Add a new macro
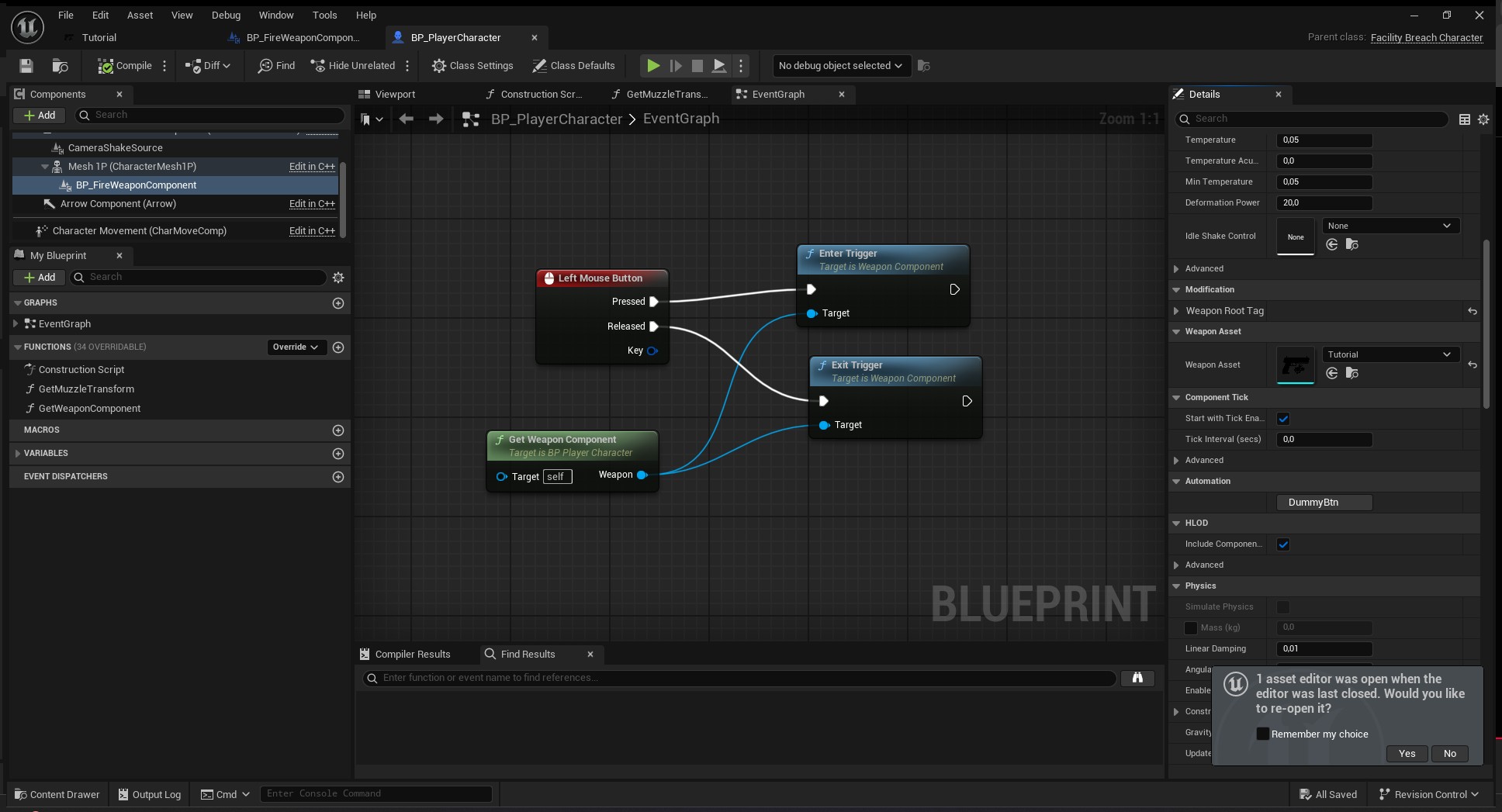 [338, 430]
